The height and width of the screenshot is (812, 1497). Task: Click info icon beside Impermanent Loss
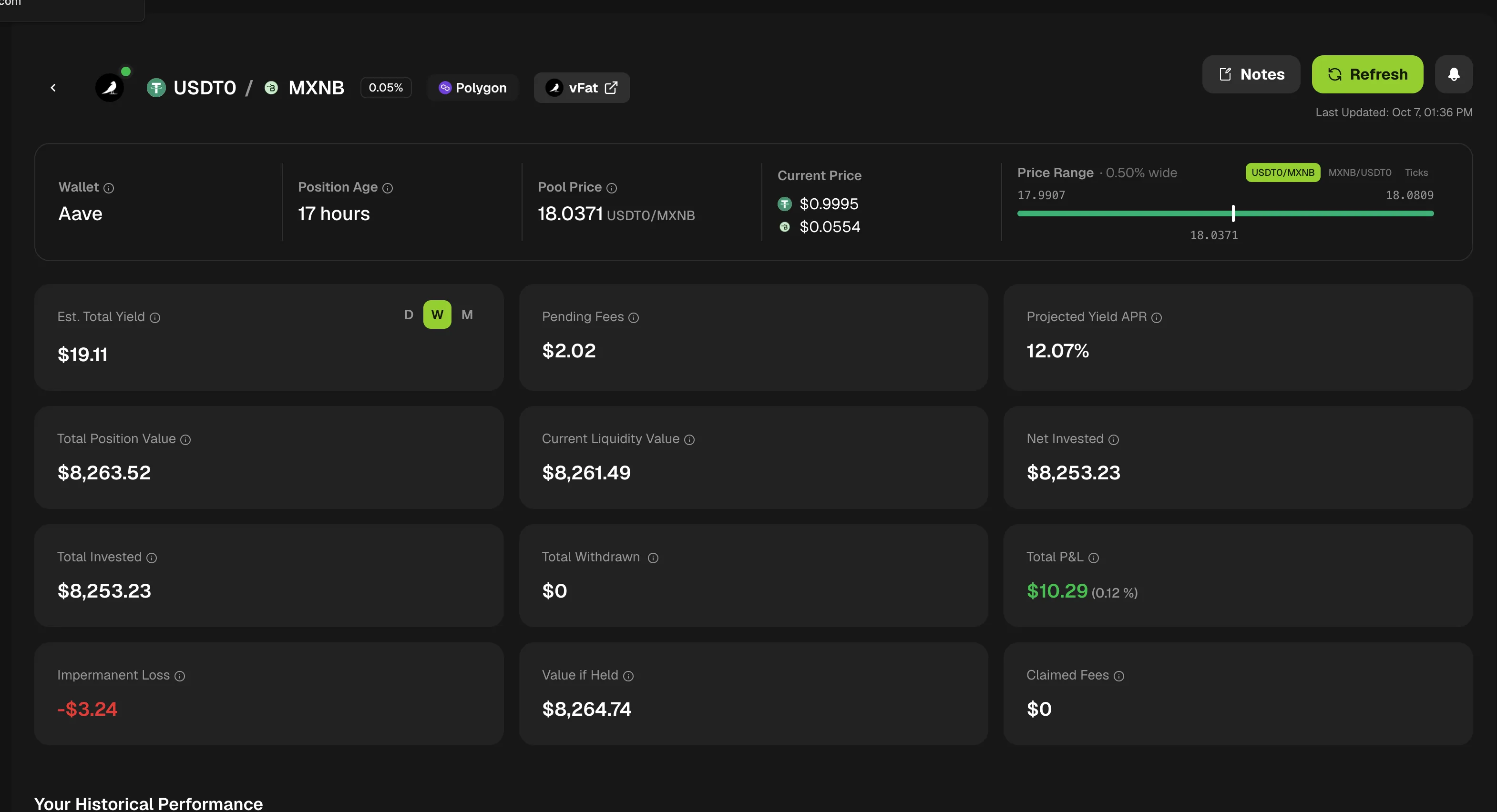[x=180, y=676]
